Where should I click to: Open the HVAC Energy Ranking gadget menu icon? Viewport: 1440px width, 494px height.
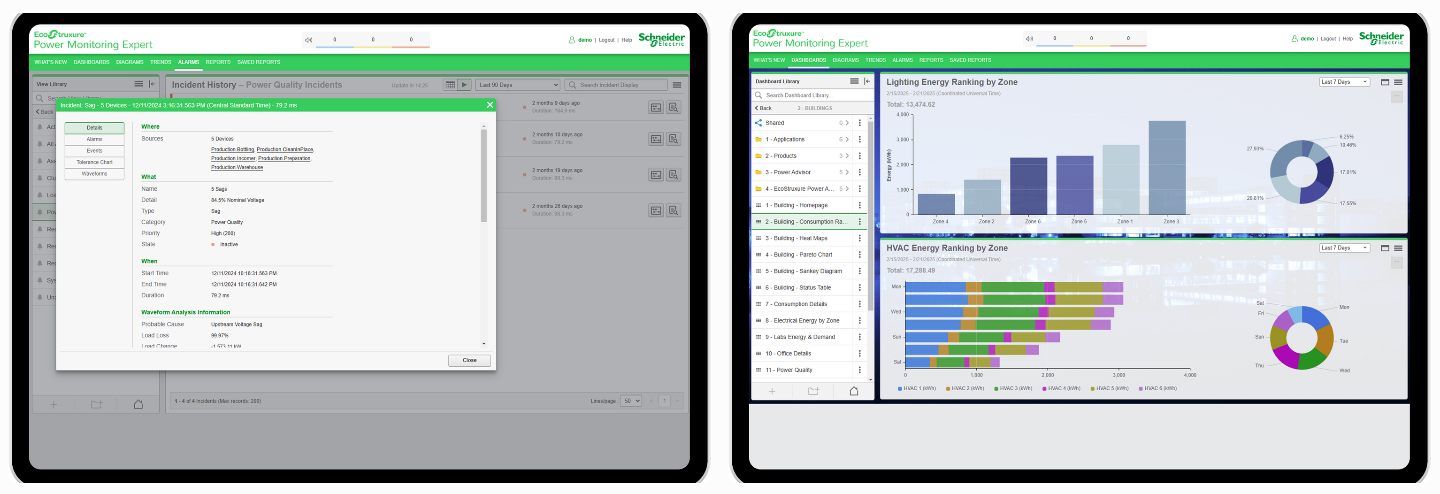coord(1398,248)
